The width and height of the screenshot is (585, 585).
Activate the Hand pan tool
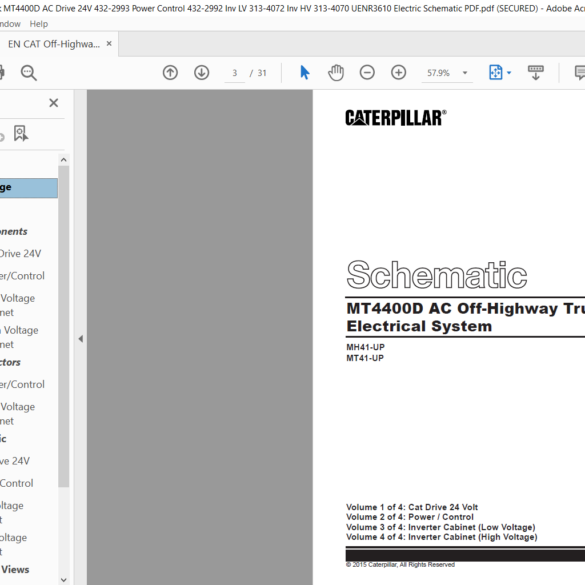point(336,72)
